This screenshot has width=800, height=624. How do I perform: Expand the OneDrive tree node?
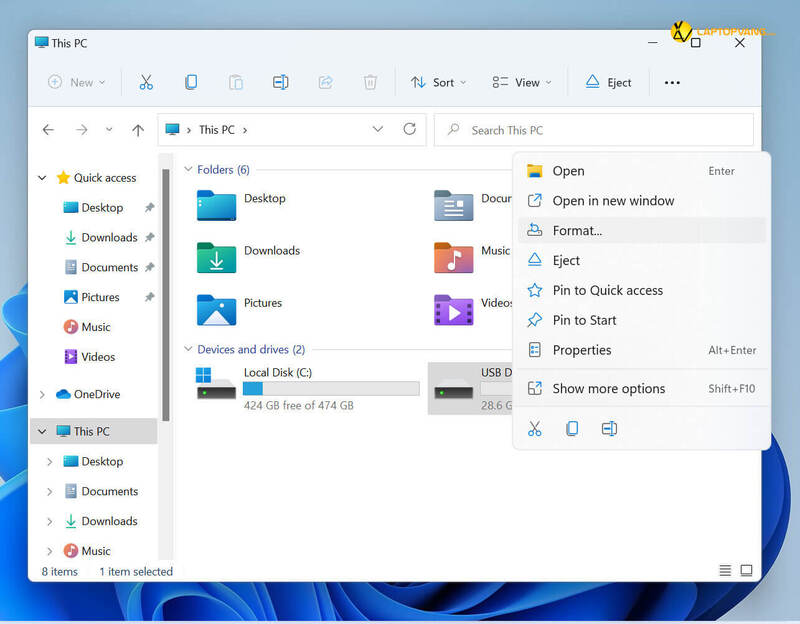point(42,395)
